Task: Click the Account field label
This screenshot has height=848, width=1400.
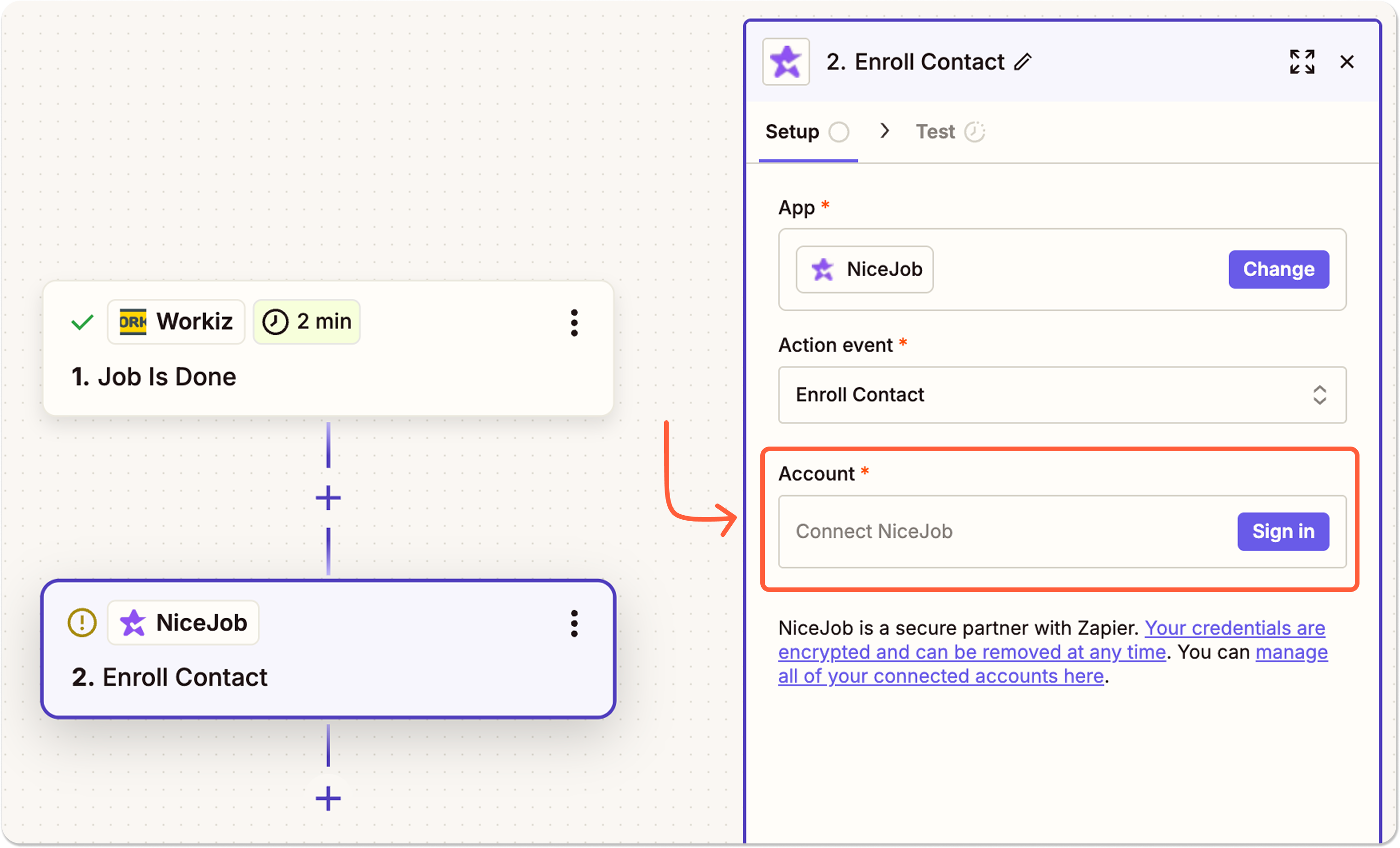Action: pos(816,473)
